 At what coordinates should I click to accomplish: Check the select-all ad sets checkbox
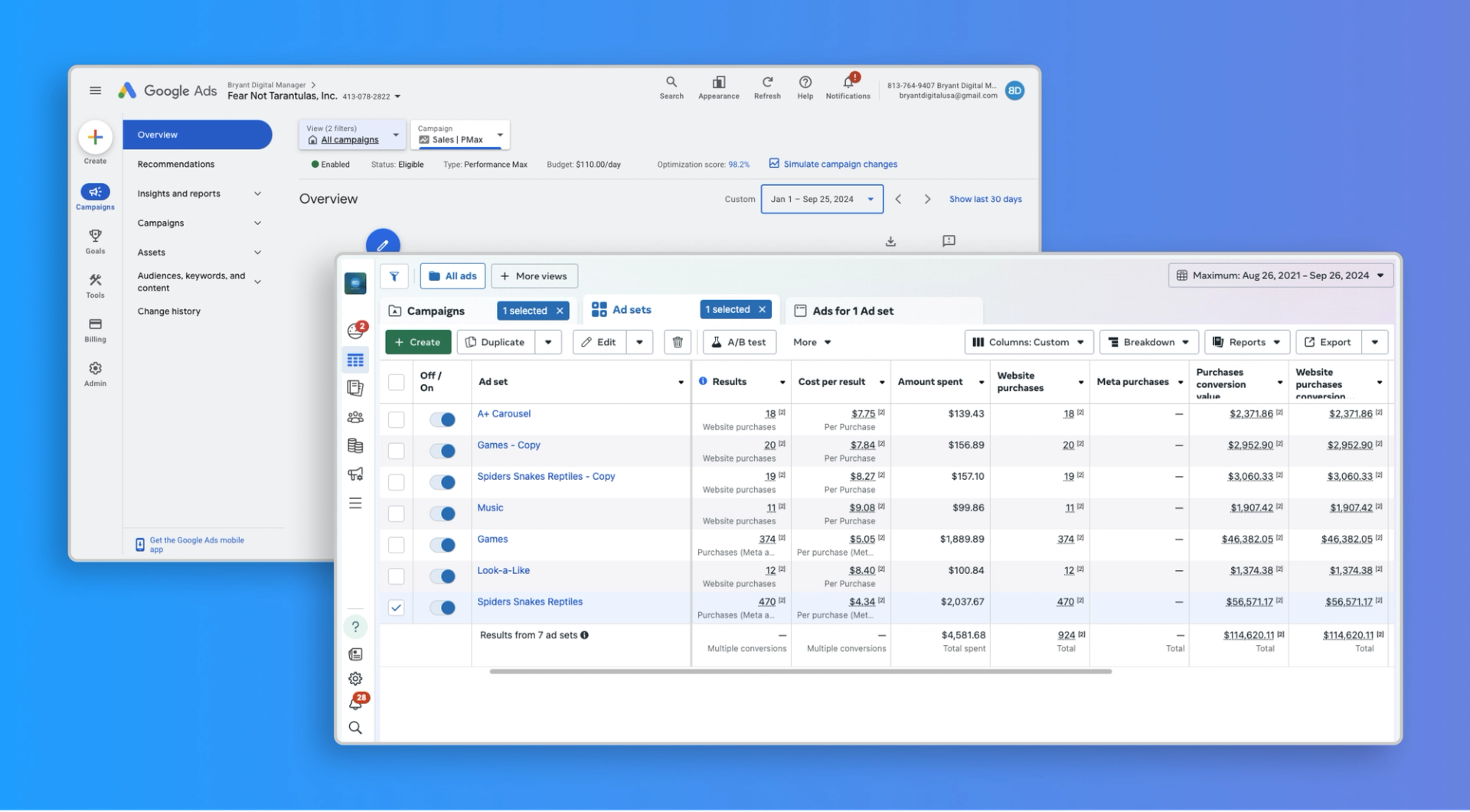click(396, 382)
